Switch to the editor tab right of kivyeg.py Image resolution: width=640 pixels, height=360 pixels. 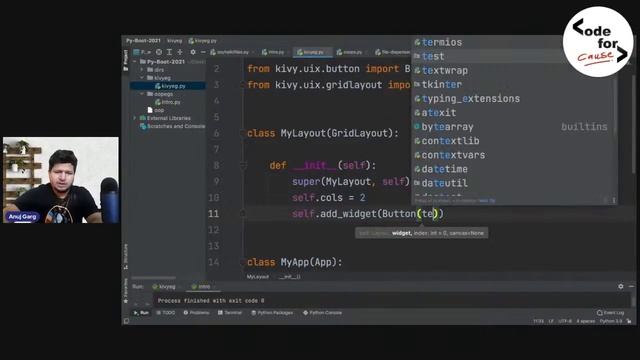350,52
